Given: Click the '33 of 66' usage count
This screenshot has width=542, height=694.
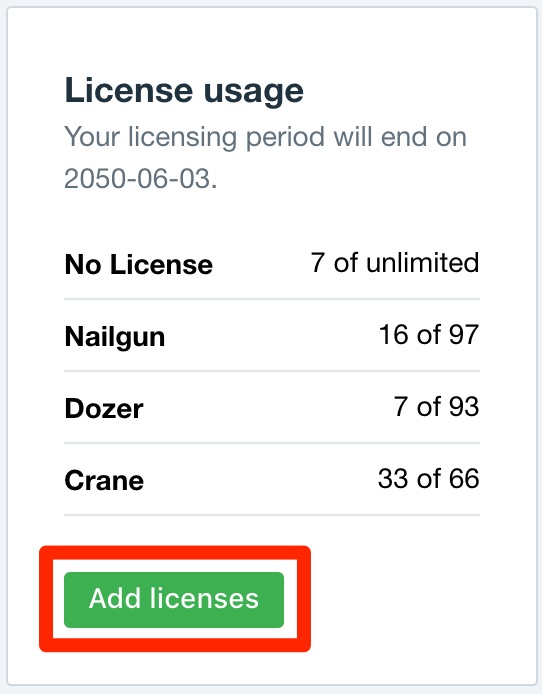Looking at the screenshot, I should (x=428, y=478).
